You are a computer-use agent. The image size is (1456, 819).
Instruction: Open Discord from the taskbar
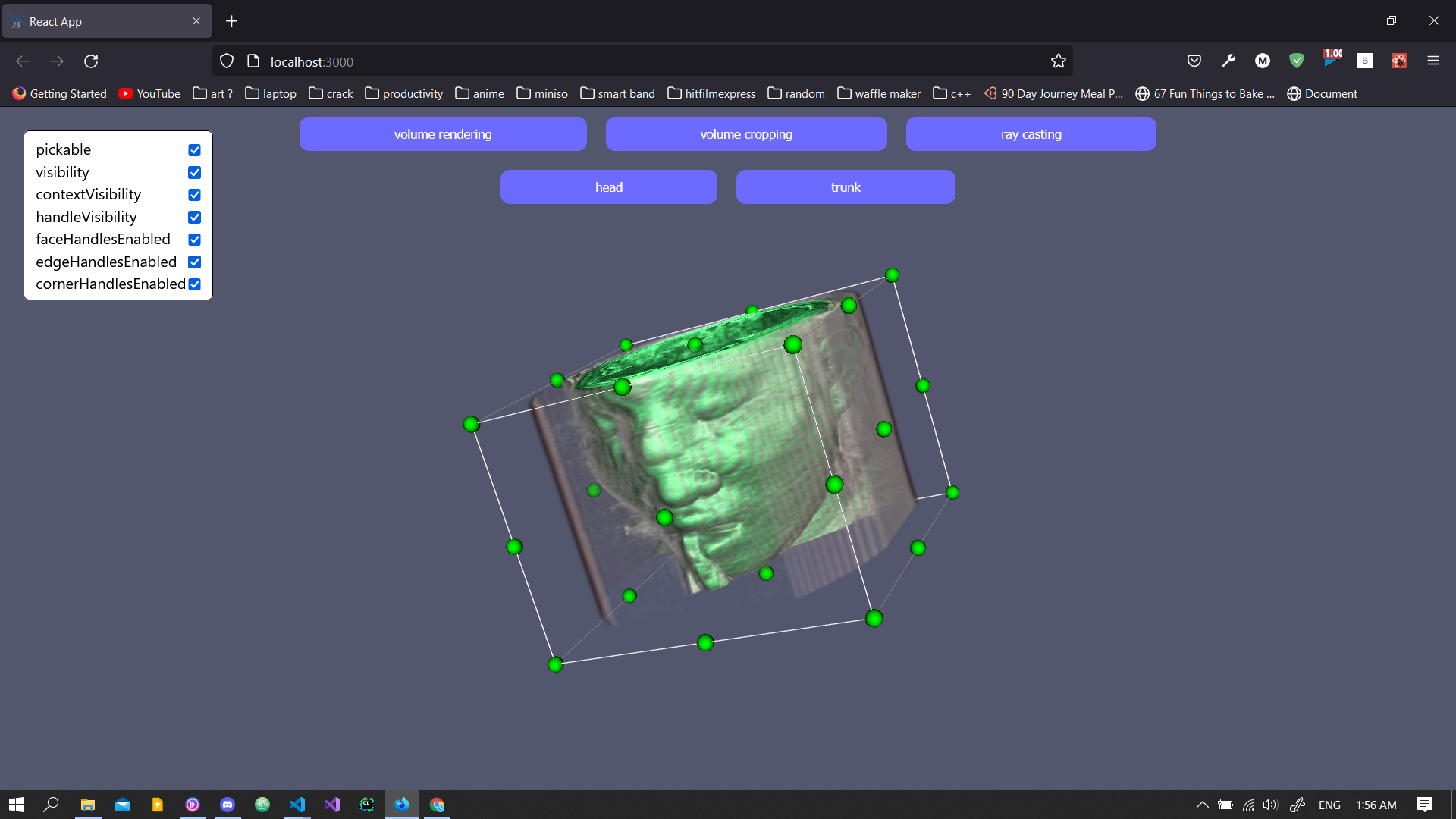227,805
